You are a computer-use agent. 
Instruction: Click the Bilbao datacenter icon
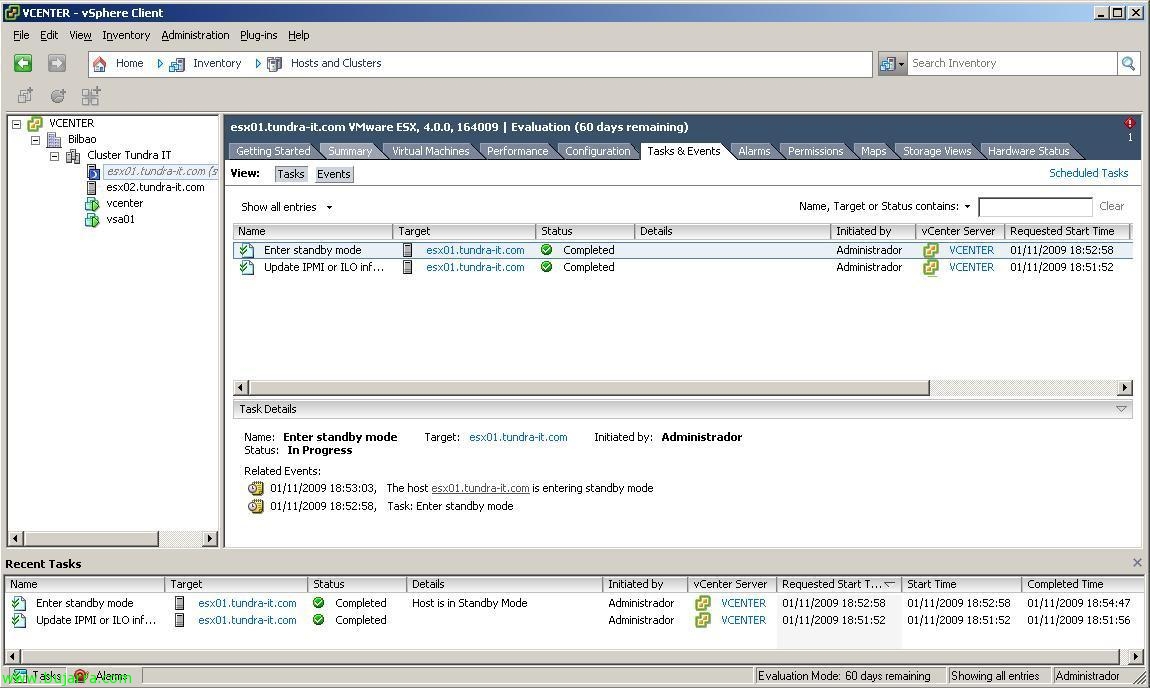tap(54, 139)
